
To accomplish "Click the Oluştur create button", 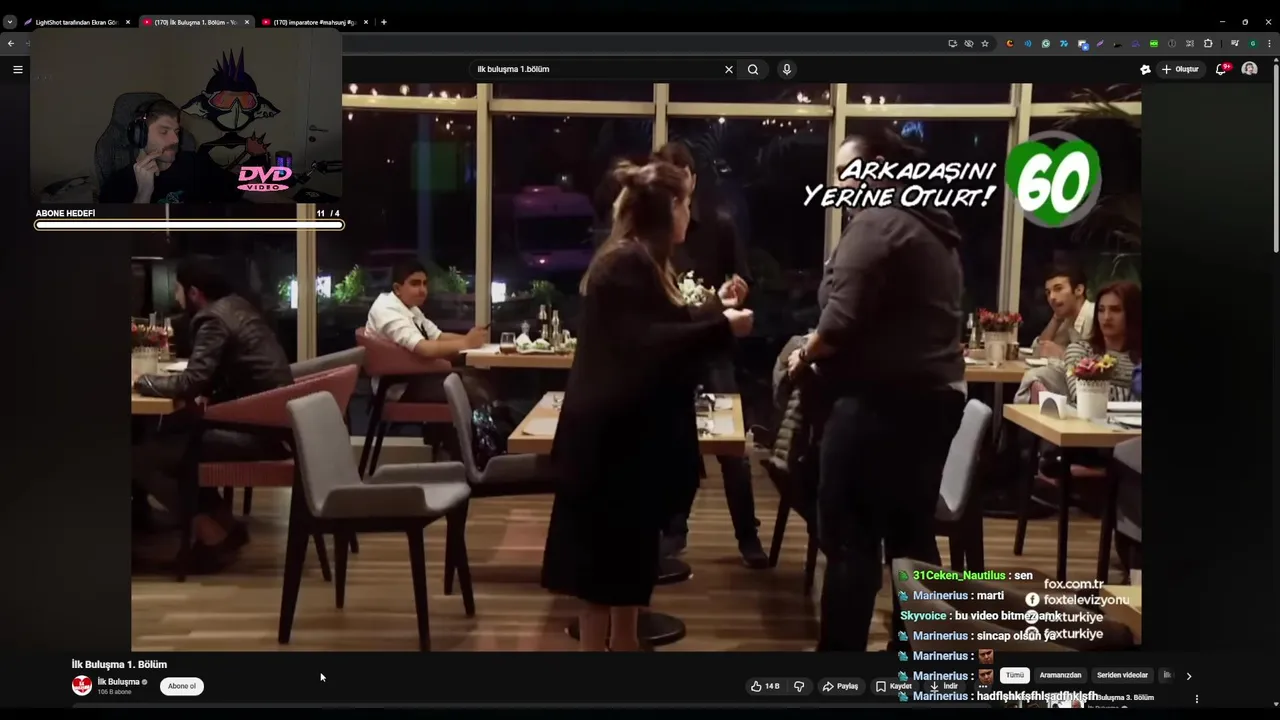I will click(x=1180, y=69).
